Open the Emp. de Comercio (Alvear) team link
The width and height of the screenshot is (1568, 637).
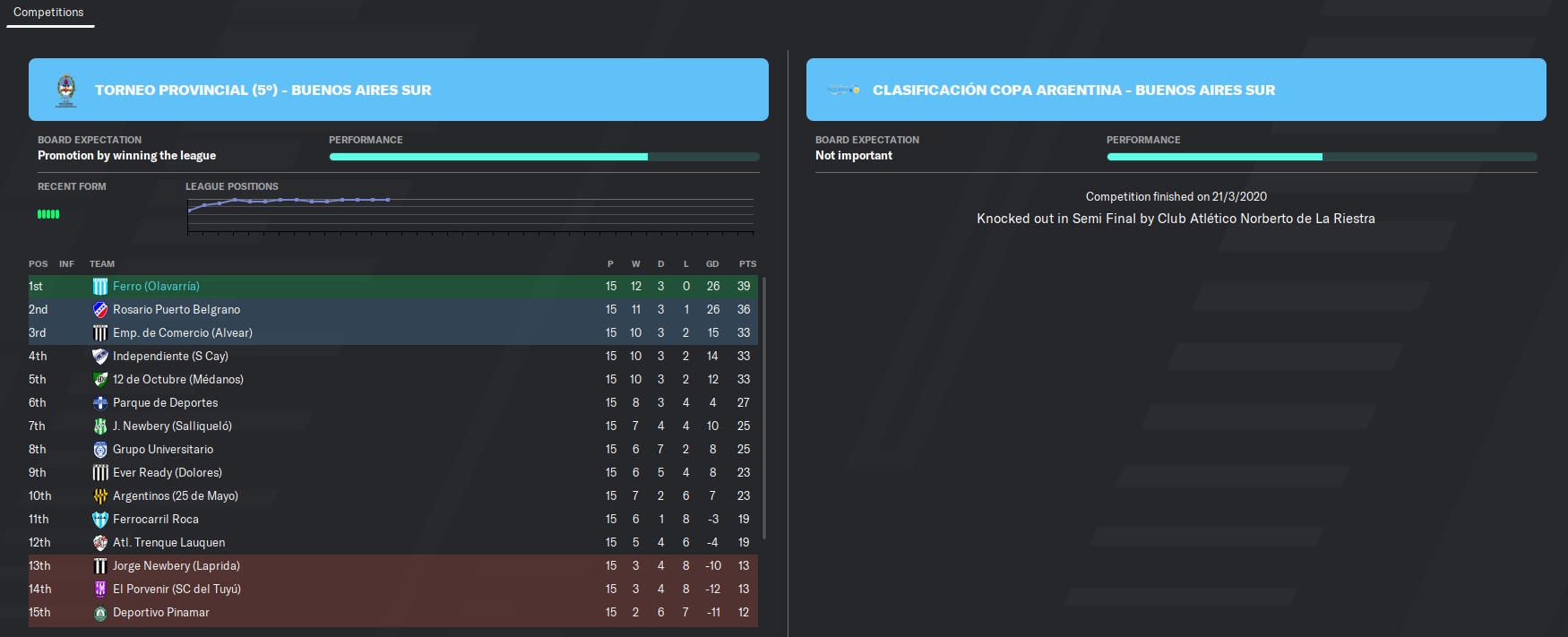coord(183,333)
